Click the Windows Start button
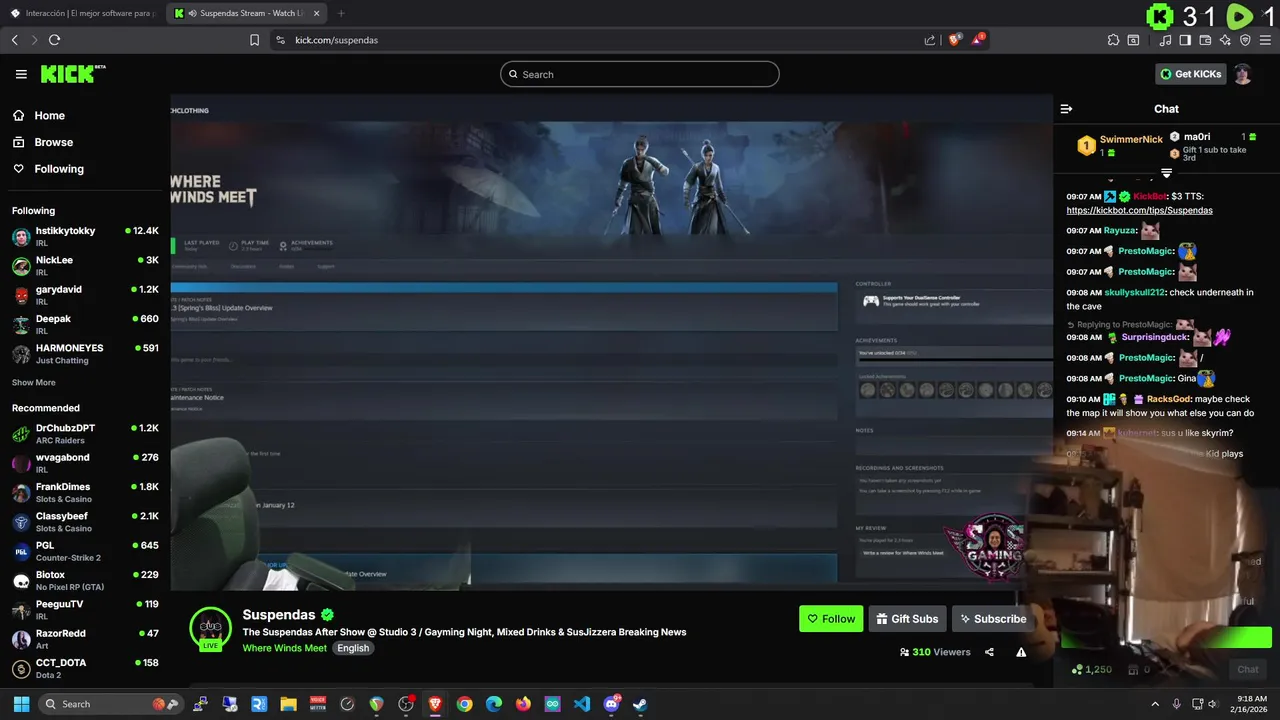1280x720 pixels. pyautogui.click(x=21, y=704)
